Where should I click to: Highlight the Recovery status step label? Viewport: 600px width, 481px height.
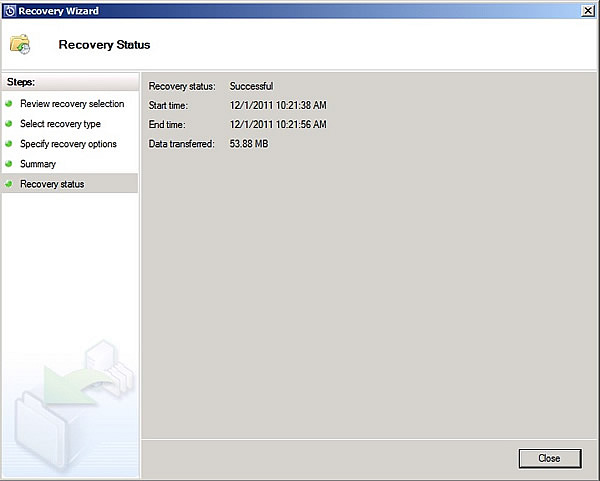tap(52, 184)
